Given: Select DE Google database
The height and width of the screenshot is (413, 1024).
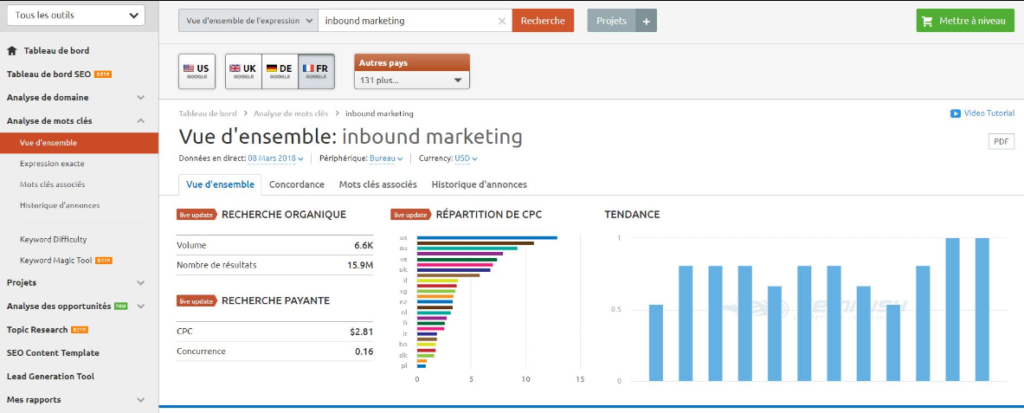Looking at the screenshot, I should [x=280, y=71].
